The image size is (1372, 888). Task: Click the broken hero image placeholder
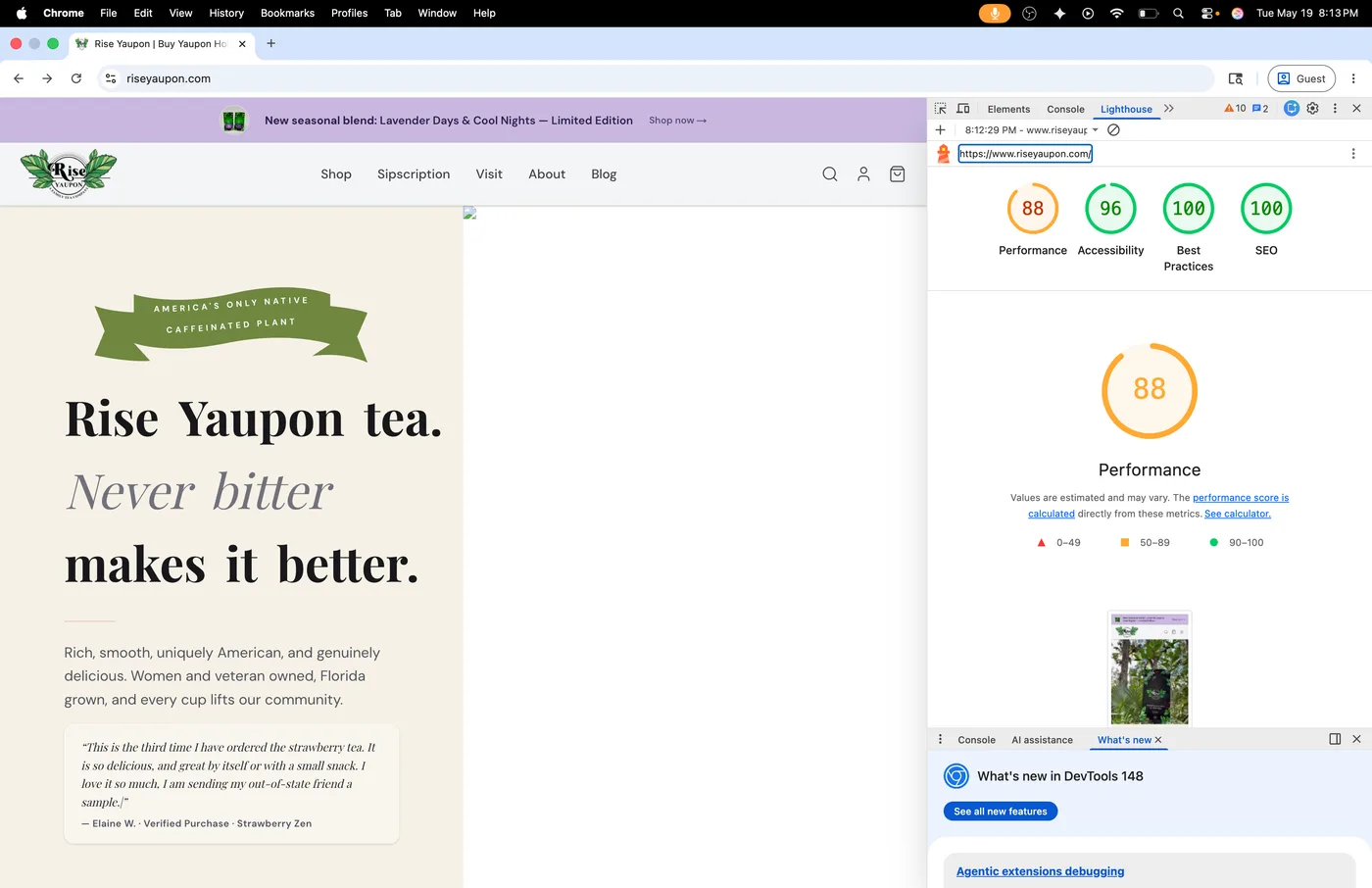coord(469,213)
